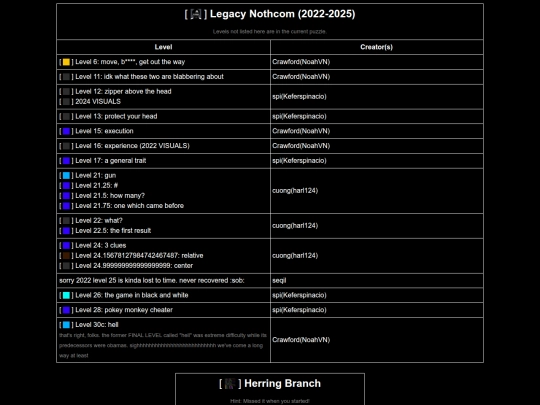540x405 pixels.
Task: Click the spi(Keferspinacio) cell for Level 28
Action: (x=377, y=310)
